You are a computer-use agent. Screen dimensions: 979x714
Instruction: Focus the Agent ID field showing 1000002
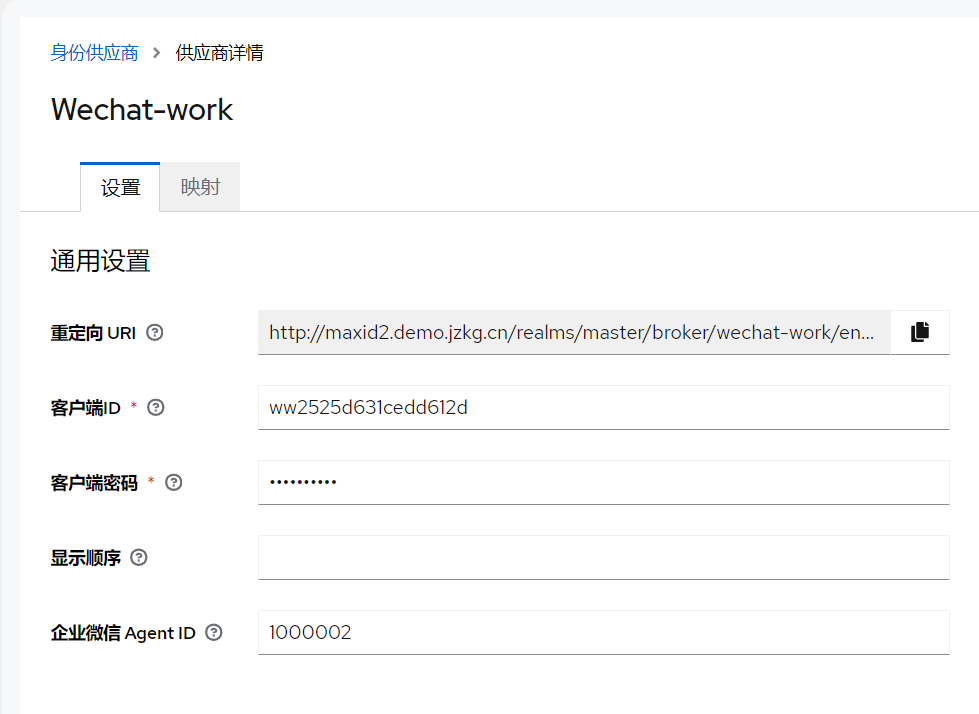tap(604, 632)
